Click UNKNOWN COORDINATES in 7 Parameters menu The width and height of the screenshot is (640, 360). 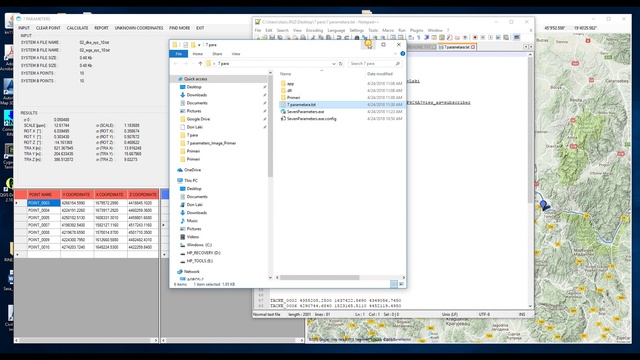(139, 28)
